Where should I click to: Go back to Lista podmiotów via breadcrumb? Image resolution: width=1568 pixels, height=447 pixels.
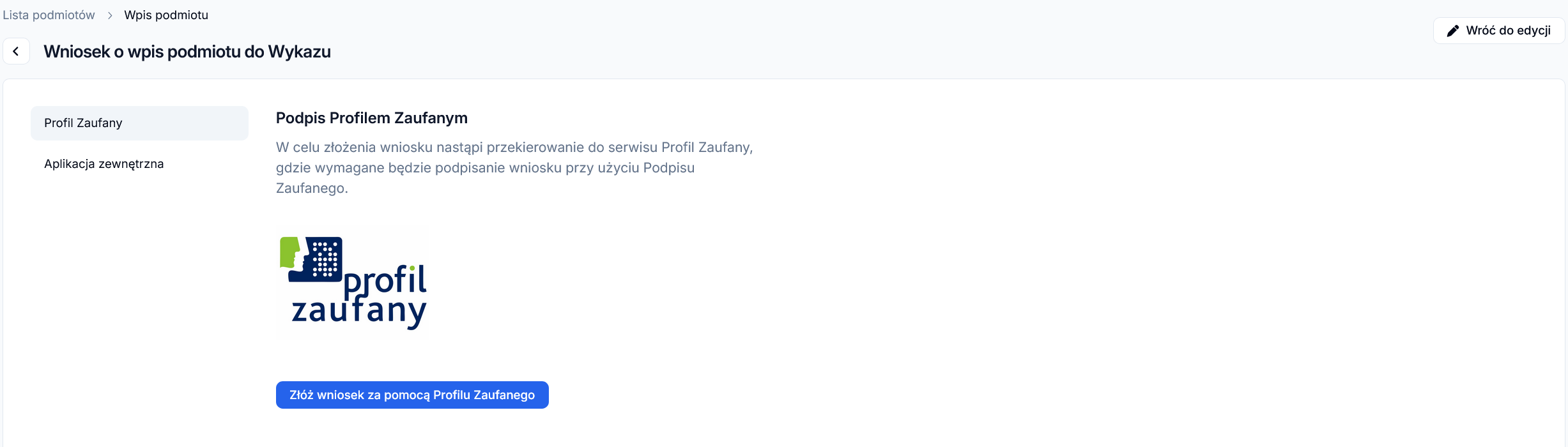[x=49, y=15]
